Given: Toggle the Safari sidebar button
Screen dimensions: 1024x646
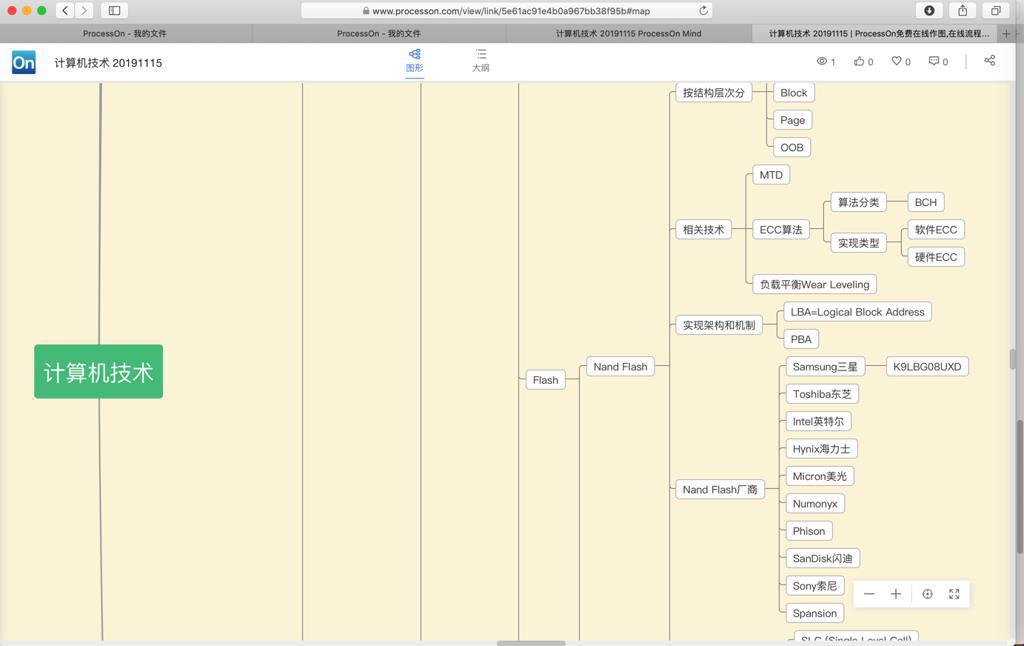Looking at the screenshot, I should tap(114, 10).
